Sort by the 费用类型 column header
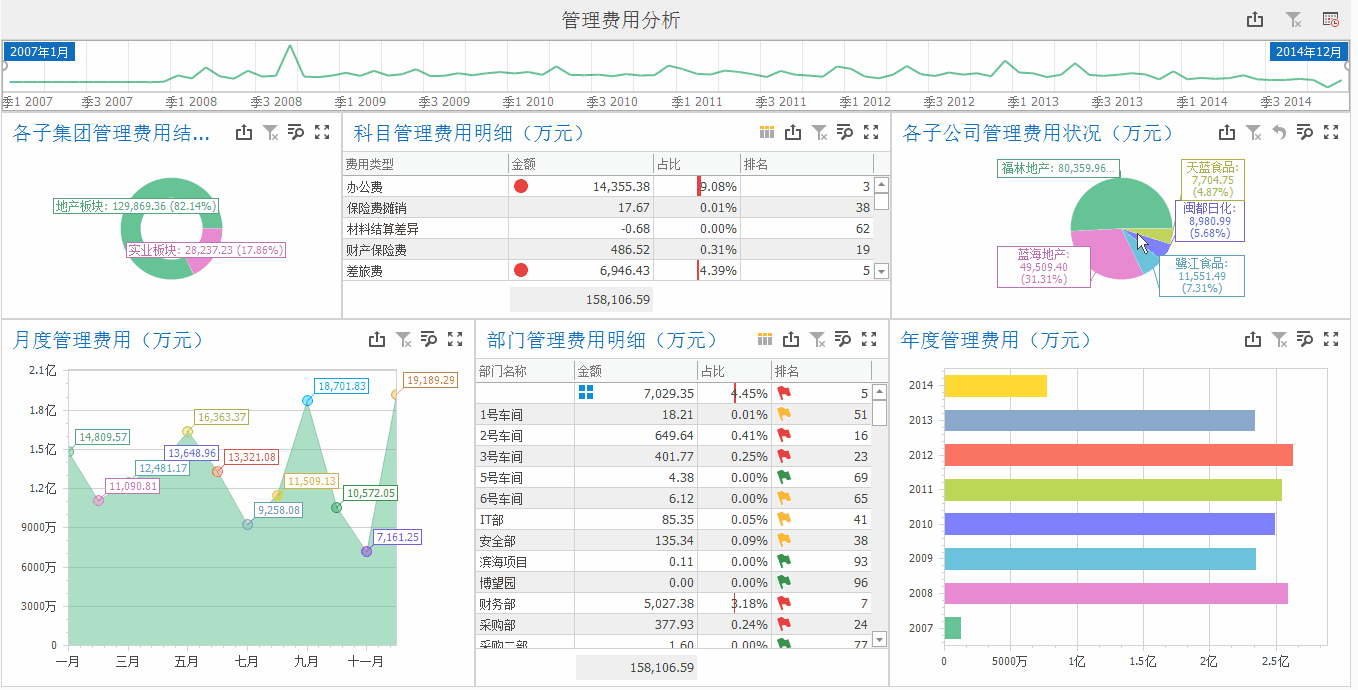Image resolution: width=1358 pixels, height=690 pixels. [425, 164]
